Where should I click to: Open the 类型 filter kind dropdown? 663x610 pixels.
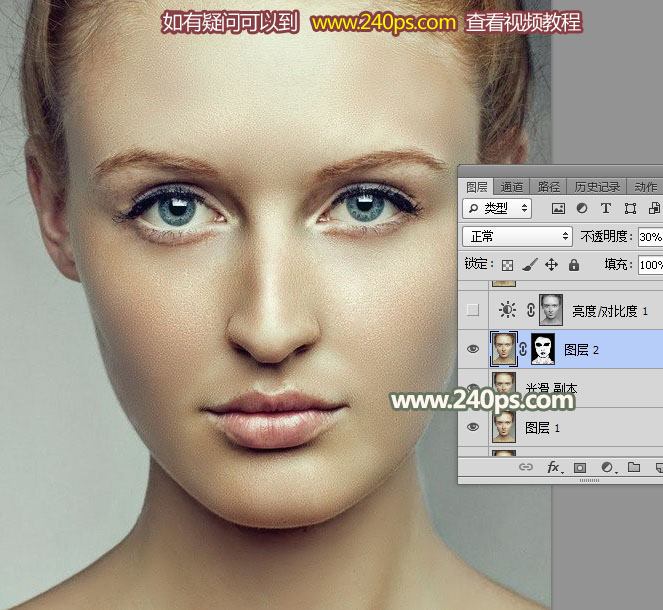[x=497, y=208]
